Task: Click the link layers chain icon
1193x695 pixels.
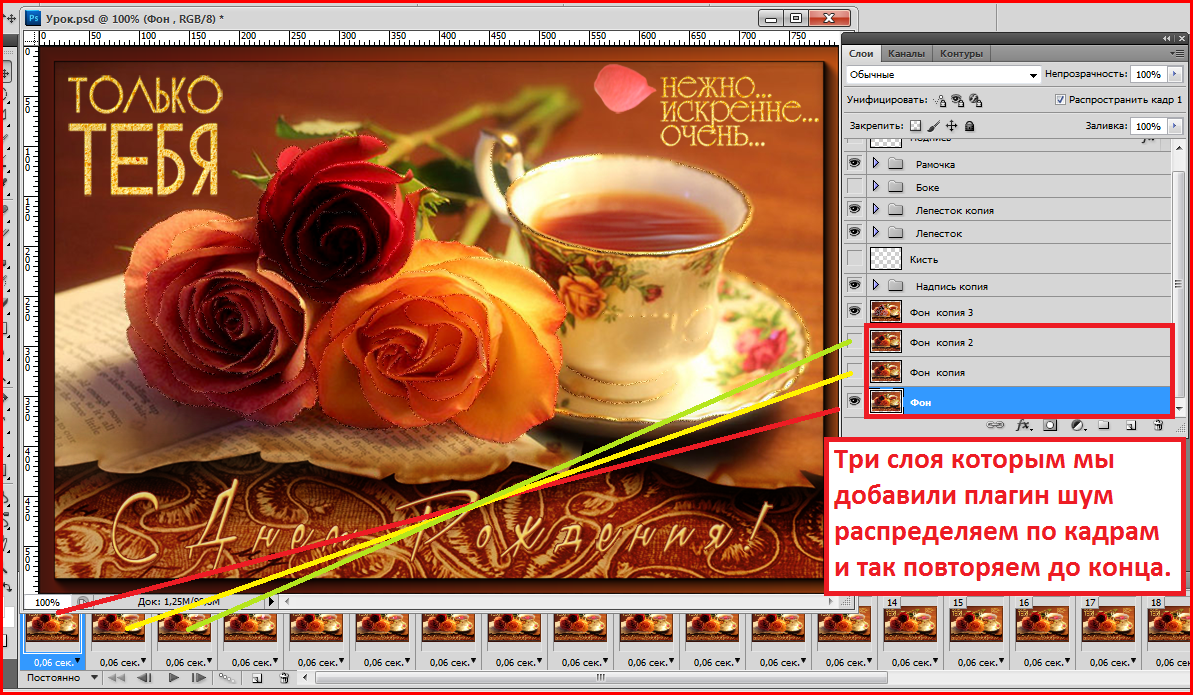Action: pyautogui.click(x=995, y=426)
